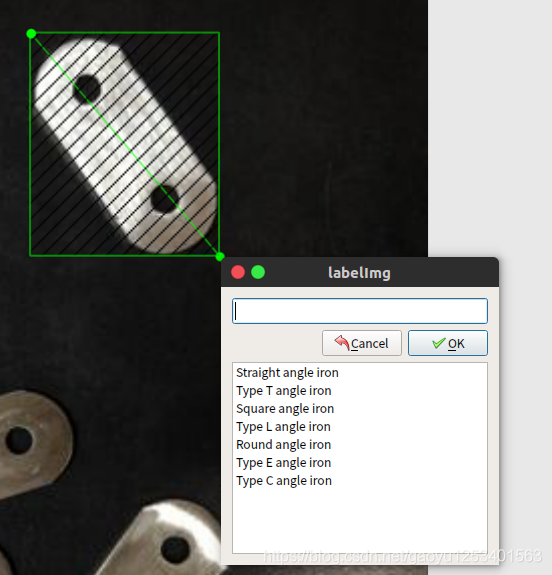Cancel the labelImg label dialog
This screenshot has height=575, width=552.
[362, 343]
